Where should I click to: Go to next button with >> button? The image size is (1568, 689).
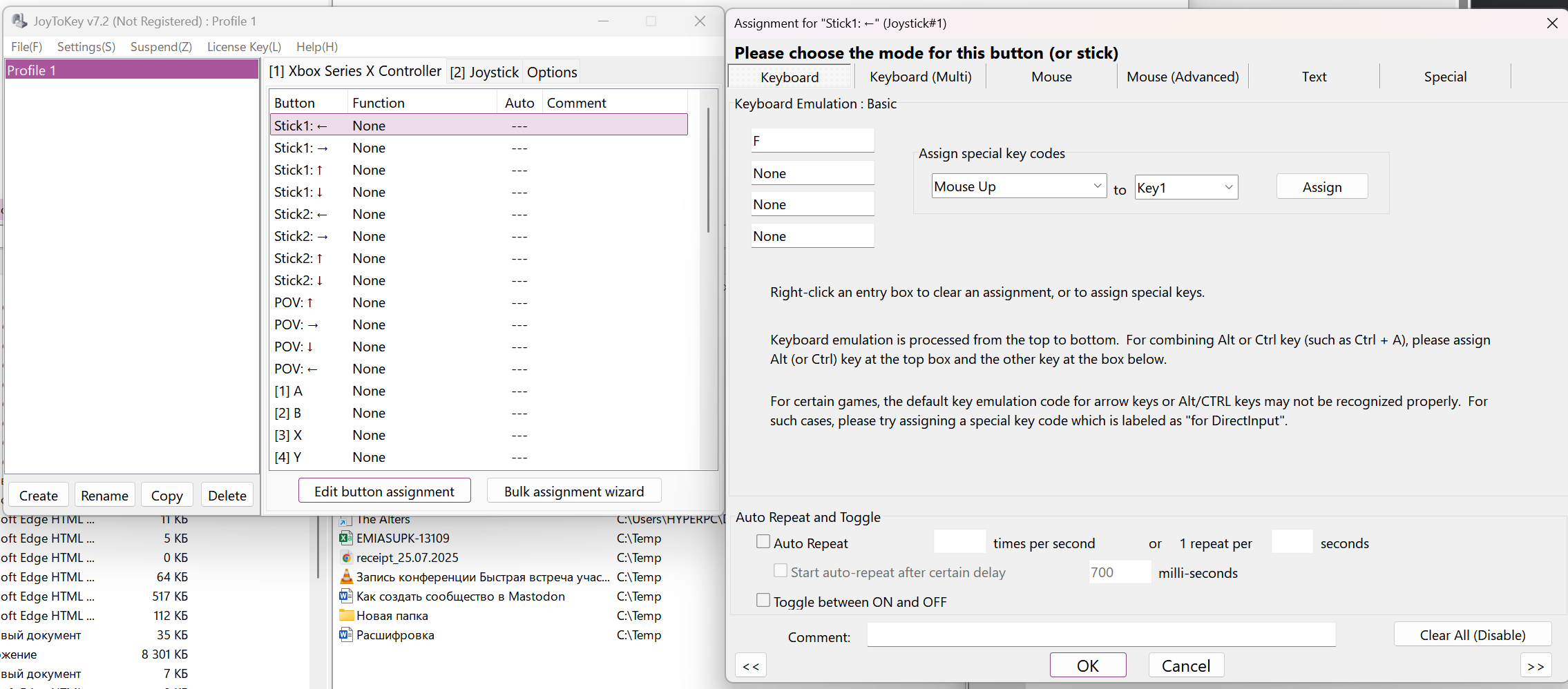click(x=1536, y=666)
